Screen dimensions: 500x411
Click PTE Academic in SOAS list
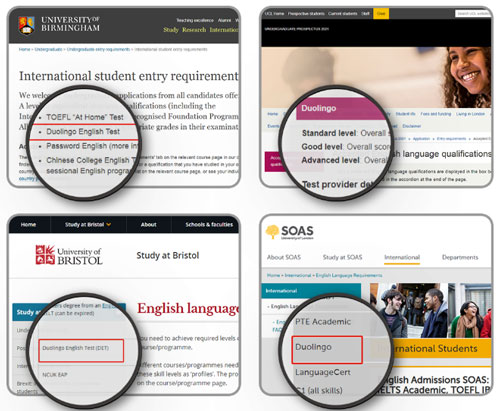click(323, 322)
